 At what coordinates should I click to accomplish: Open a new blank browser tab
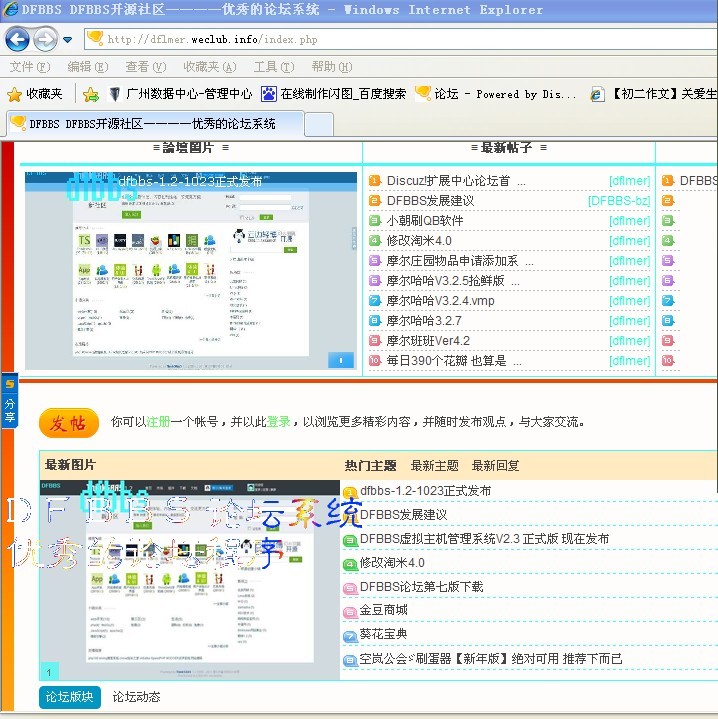319,125
